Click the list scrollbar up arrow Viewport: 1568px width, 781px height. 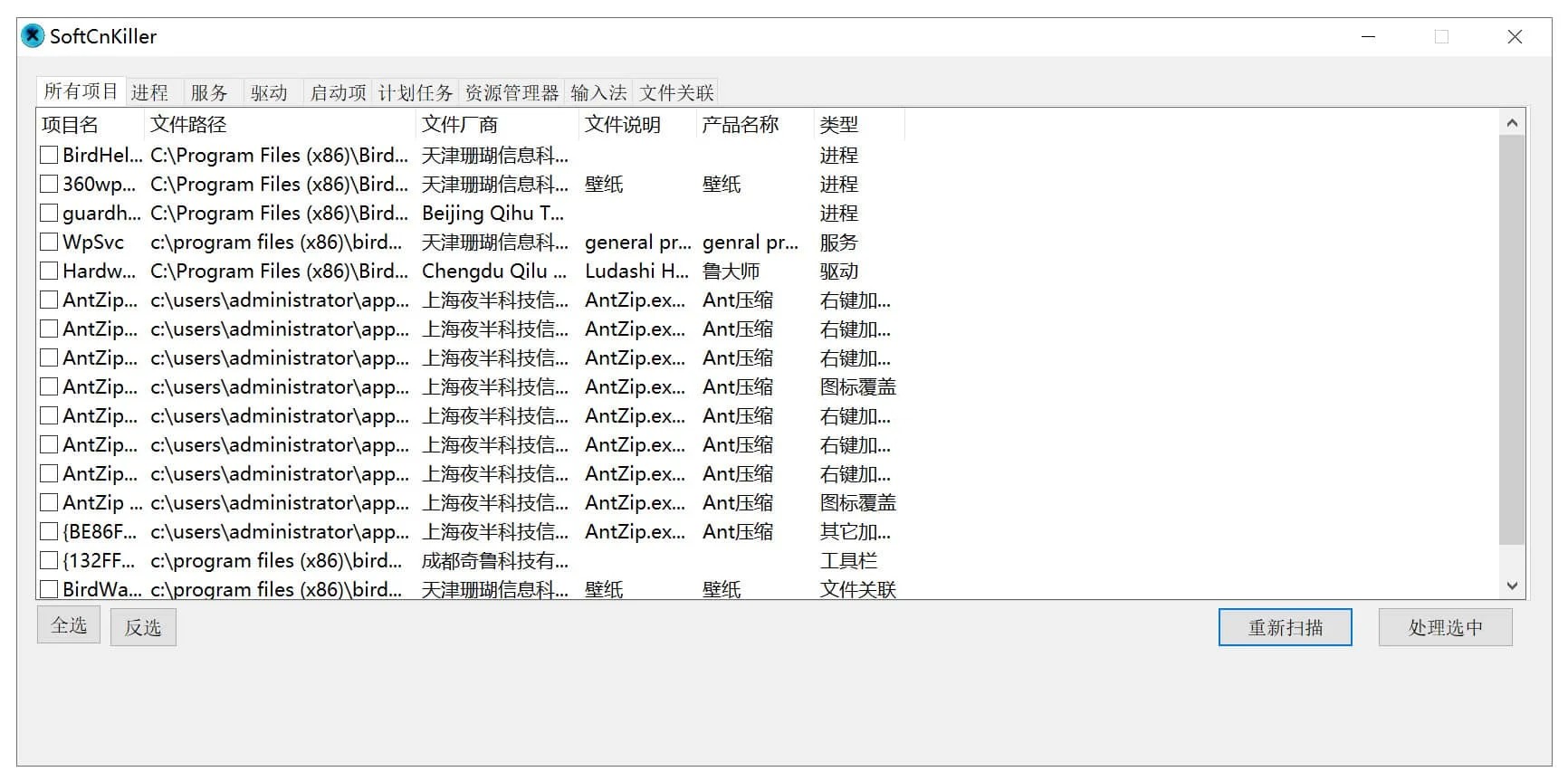click(1512, 122)
